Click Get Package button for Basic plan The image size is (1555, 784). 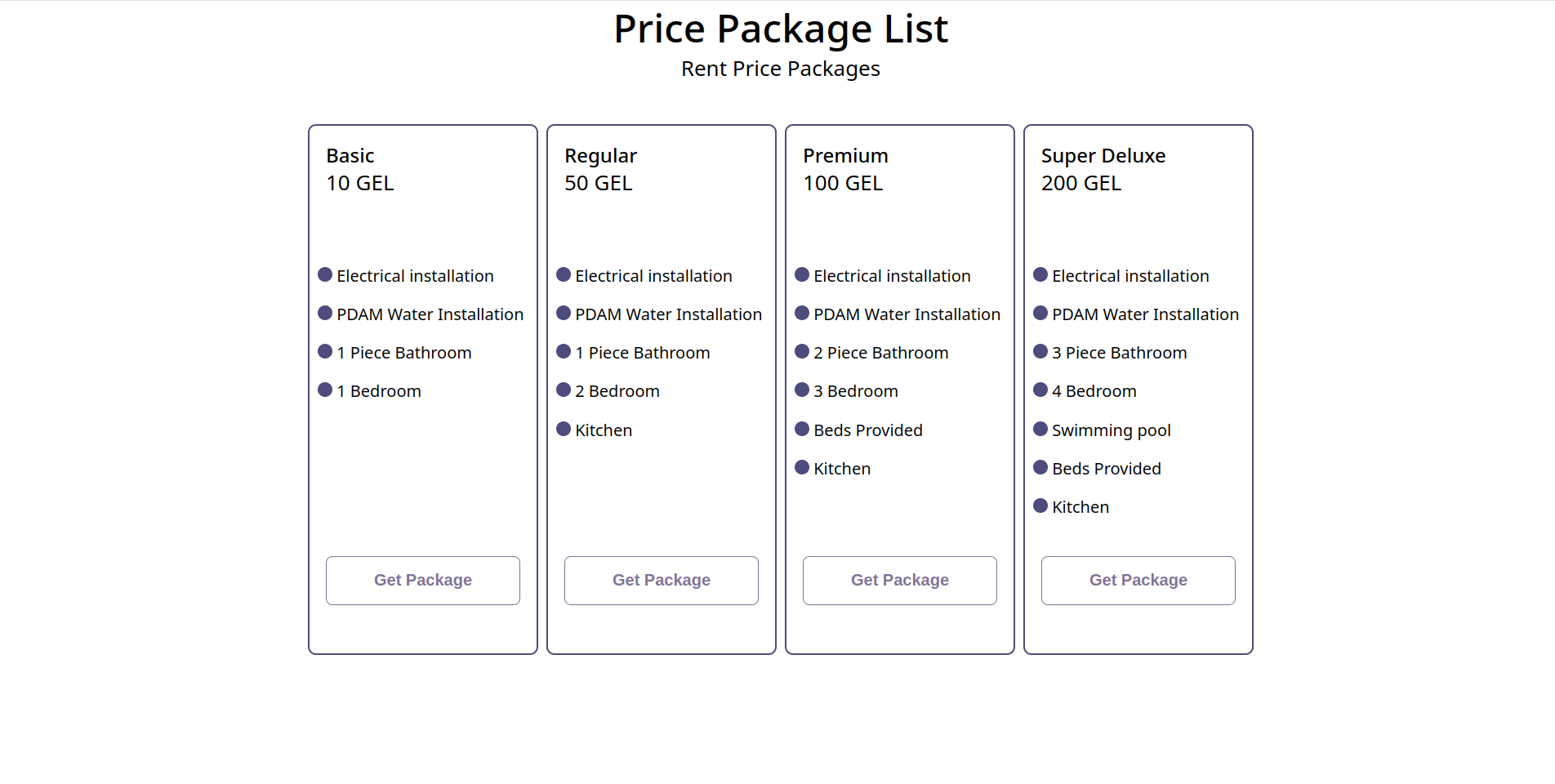tap(422, 580)
